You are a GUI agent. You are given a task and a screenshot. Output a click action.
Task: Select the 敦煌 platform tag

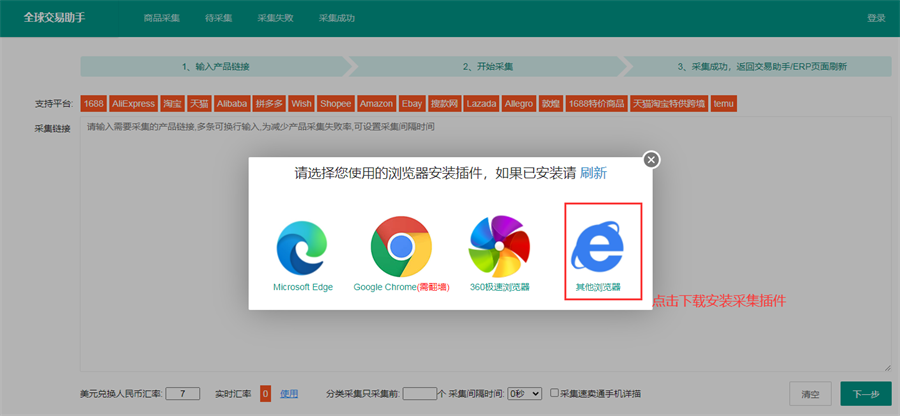point(550,104)
